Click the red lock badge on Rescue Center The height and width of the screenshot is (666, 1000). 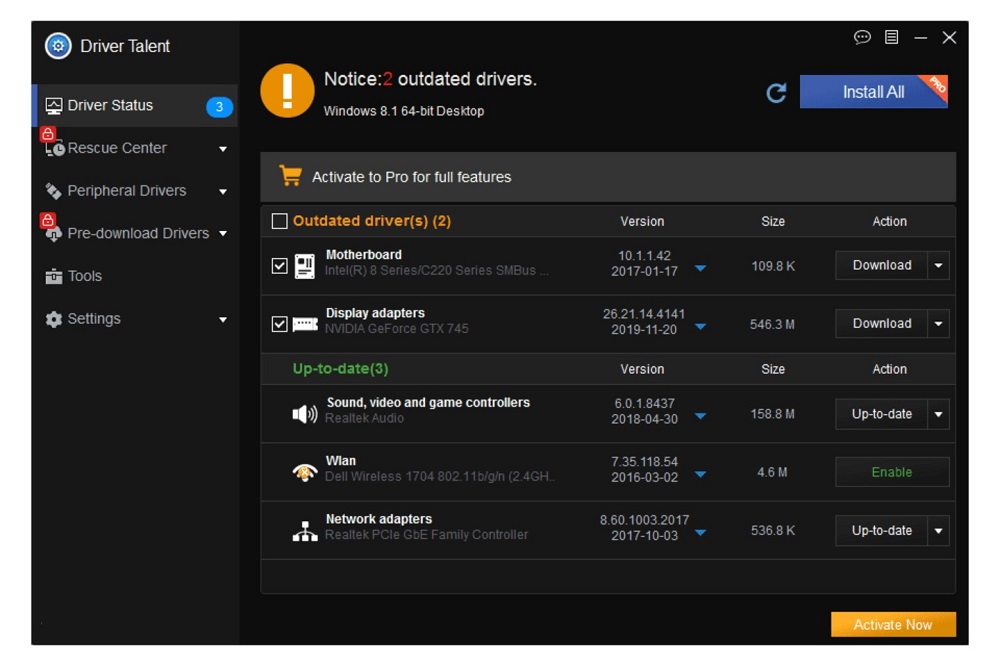48,133
